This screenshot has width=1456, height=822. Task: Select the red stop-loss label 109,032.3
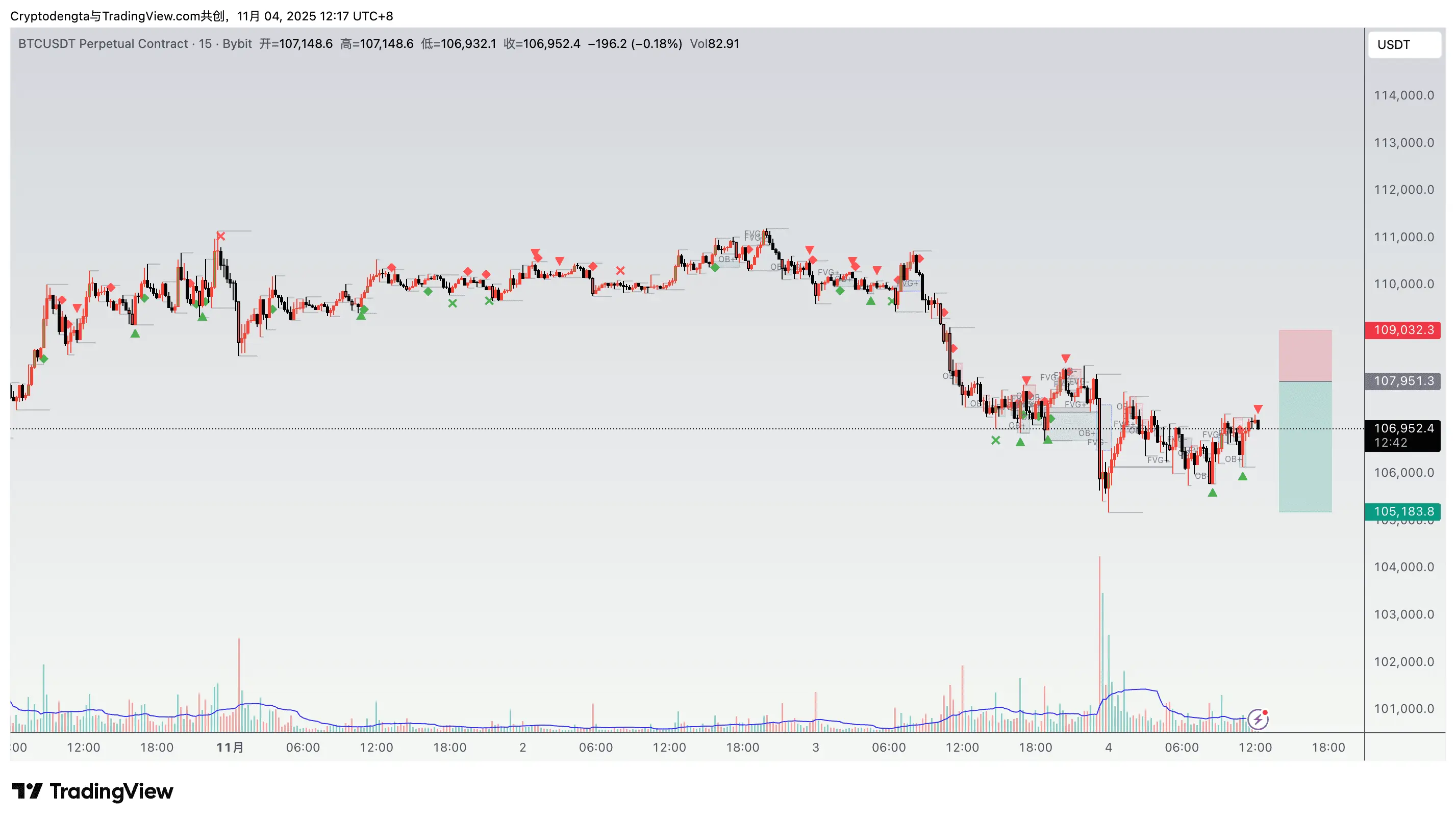(x=1403, y=330)
